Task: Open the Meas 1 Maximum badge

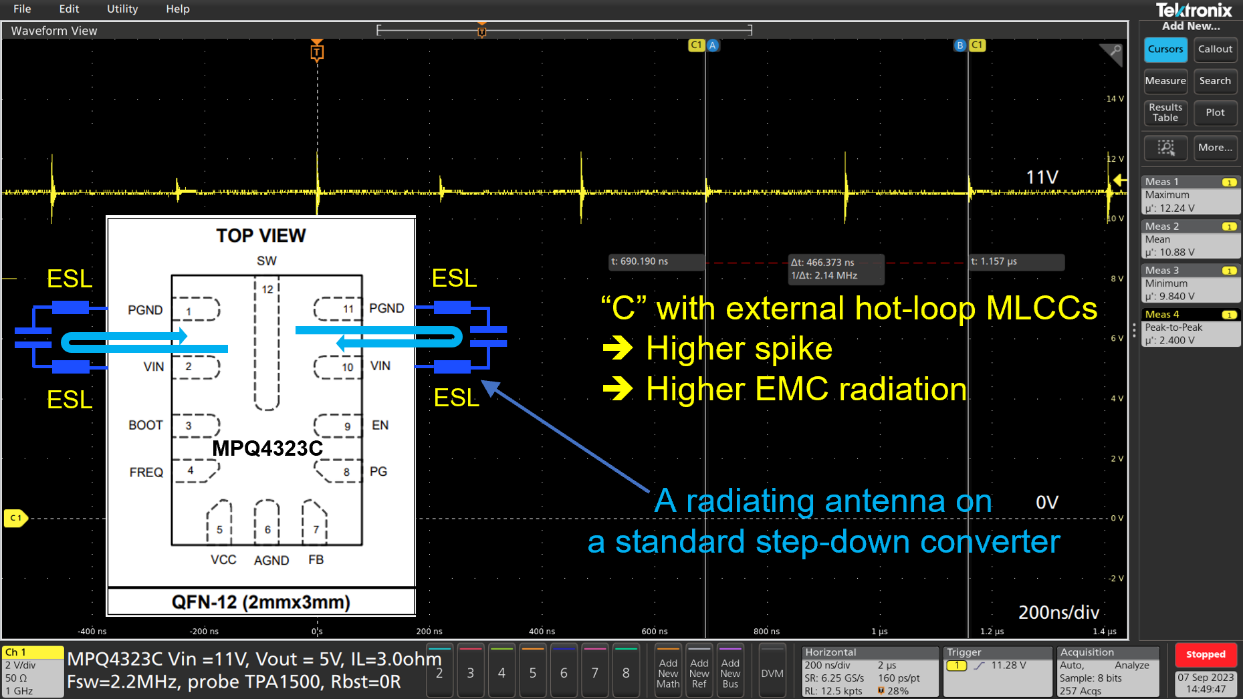Action: coord(1191,195)
